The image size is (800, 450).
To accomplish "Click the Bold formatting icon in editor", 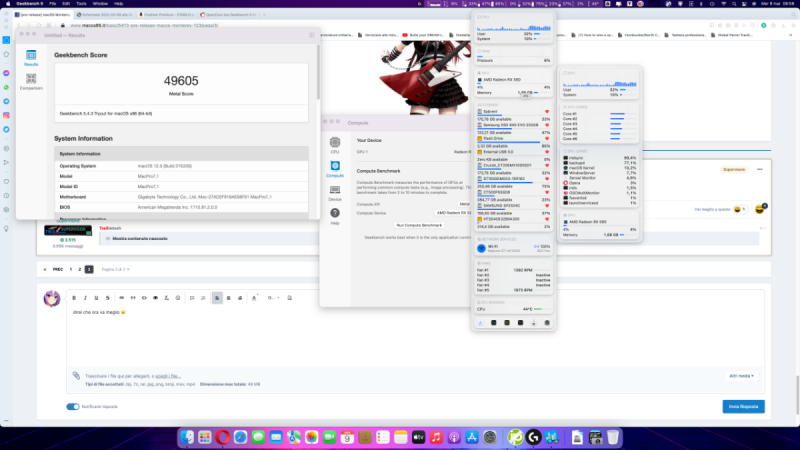I will point(74,298).
